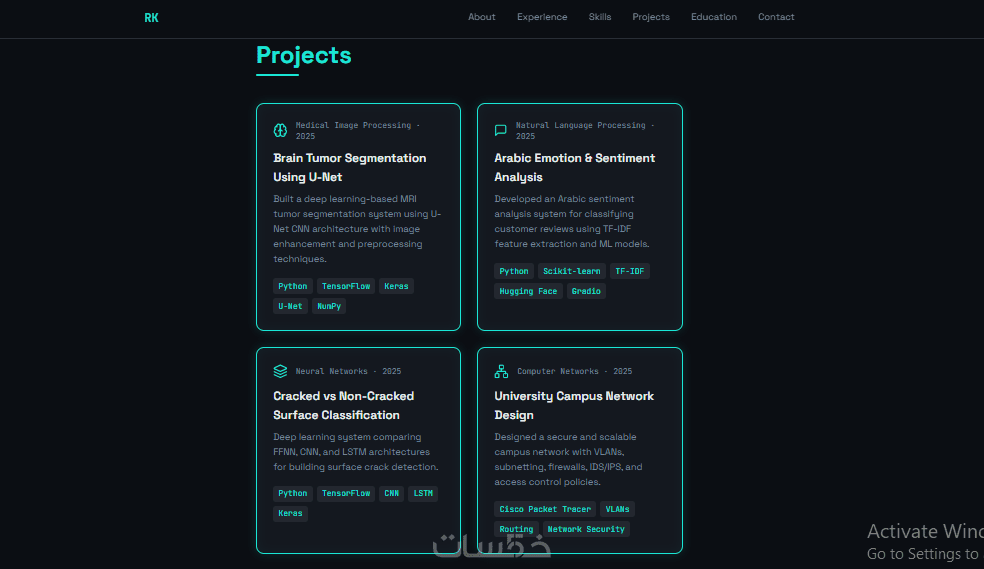The image size is (984, 569).
Task: Click the Hugging Face tag
Action: [x=528, y=291]
